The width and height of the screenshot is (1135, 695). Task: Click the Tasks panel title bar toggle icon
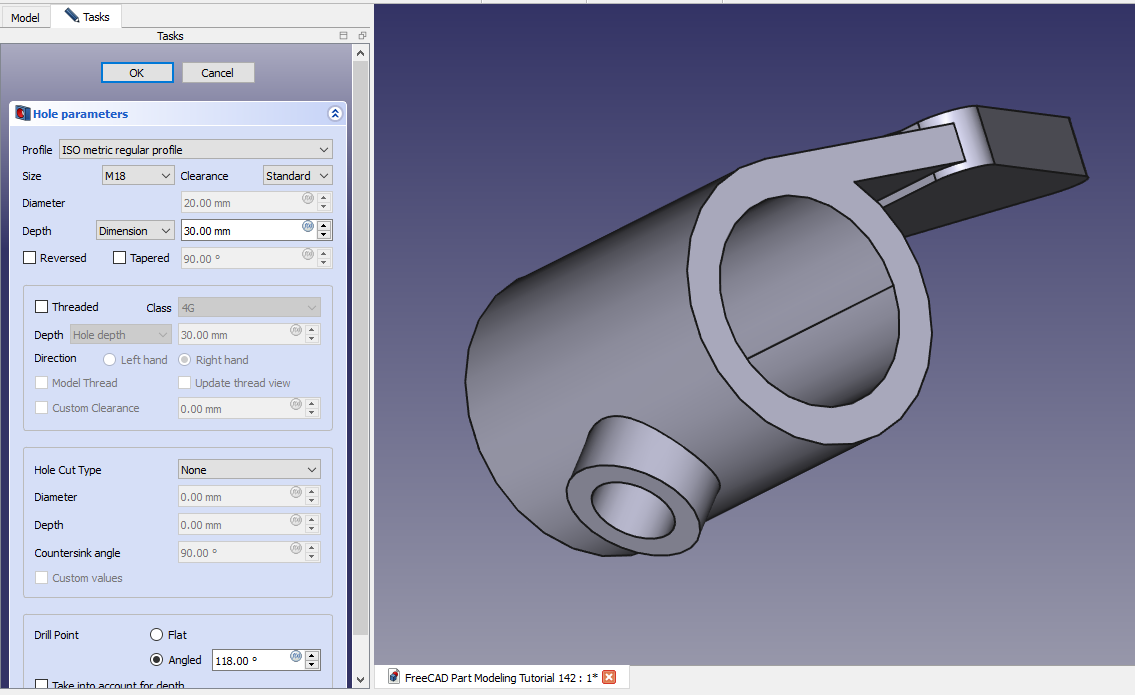pos(343,36)
